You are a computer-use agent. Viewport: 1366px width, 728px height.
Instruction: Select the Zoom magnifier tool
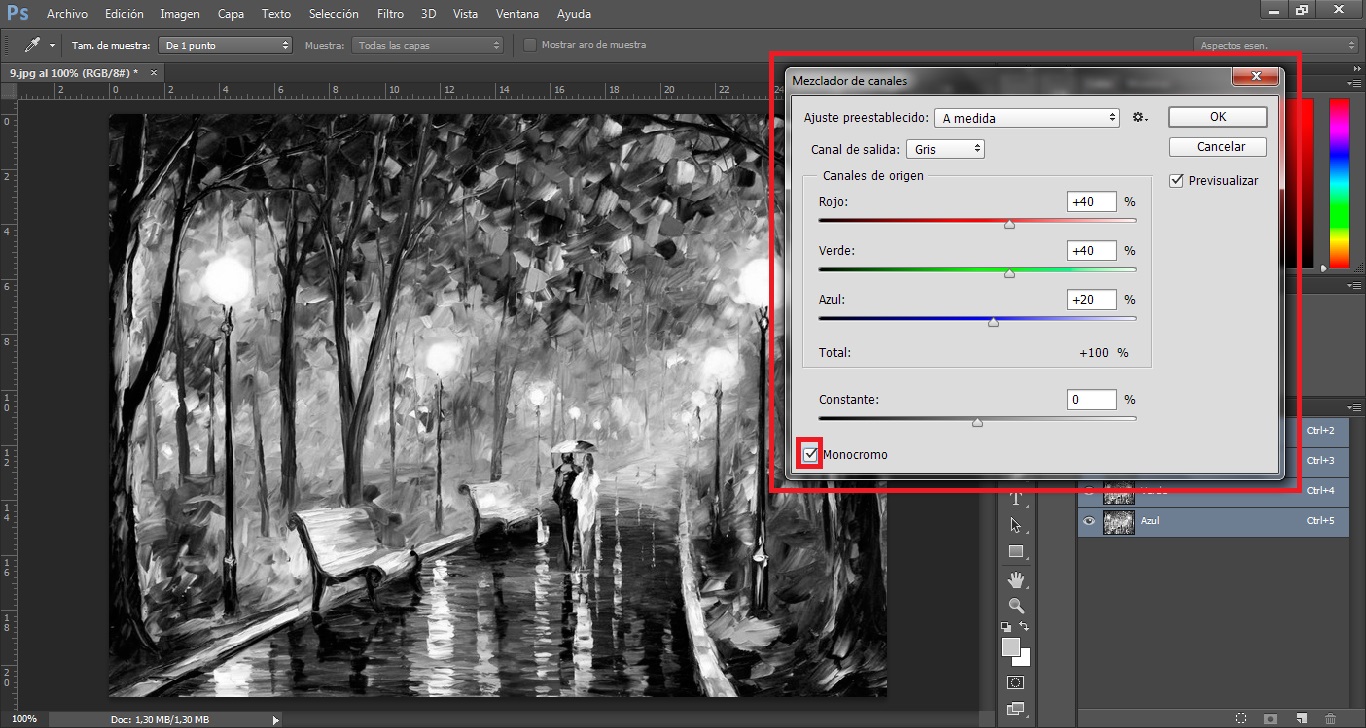tap(1016, 605)
